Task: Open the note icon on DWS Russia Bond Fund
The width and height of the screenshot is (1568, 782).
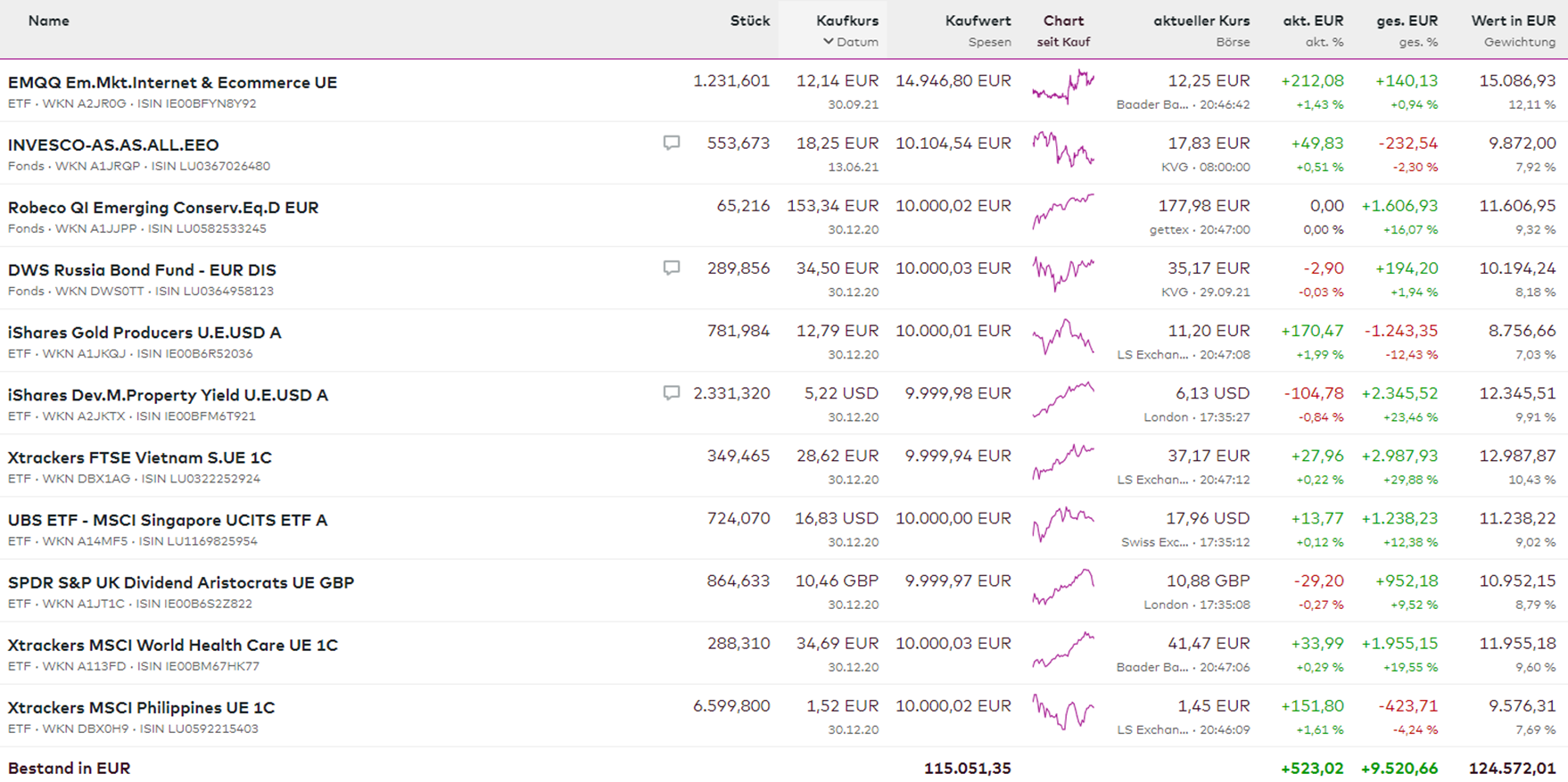Action: (672, 268)
